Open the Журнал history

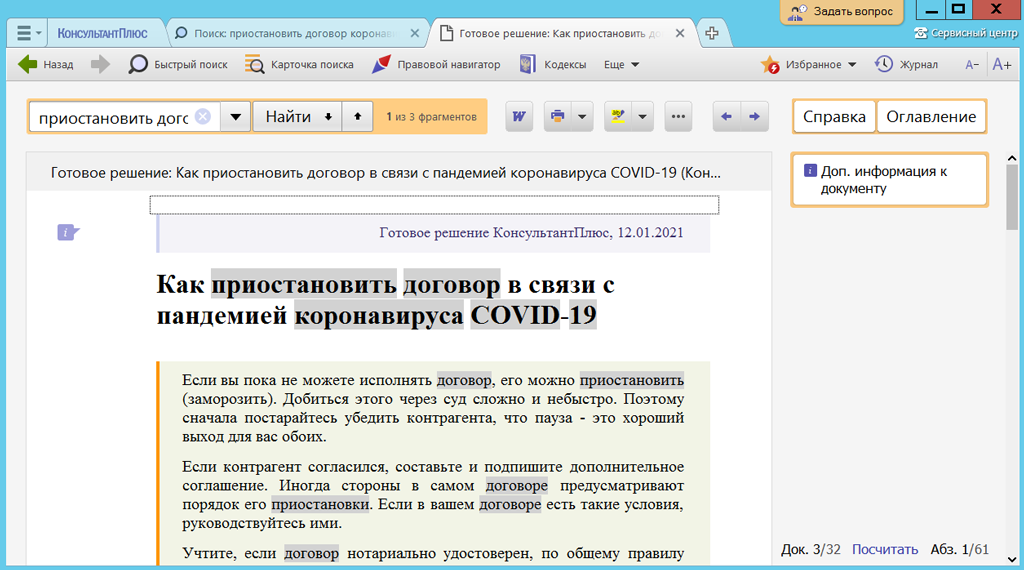pos(906,65)
